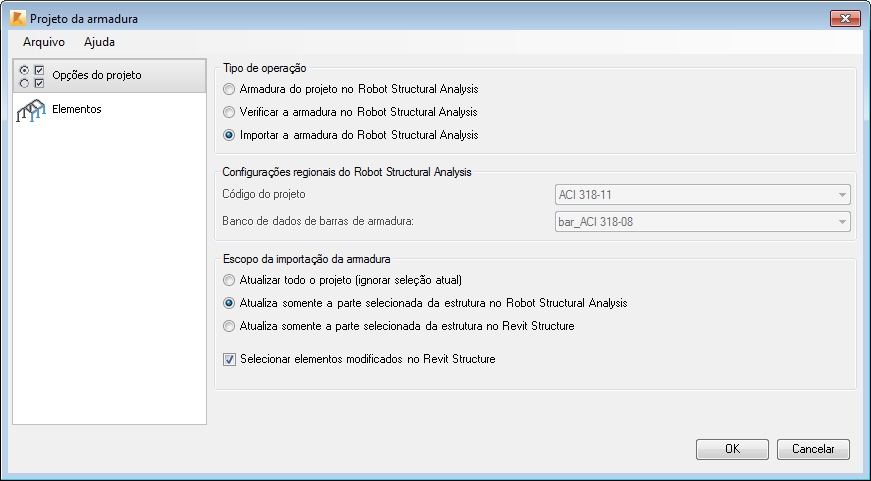871x481 pixels.
Task: Open the Ajuda menu
Action: tap(99, 42)
